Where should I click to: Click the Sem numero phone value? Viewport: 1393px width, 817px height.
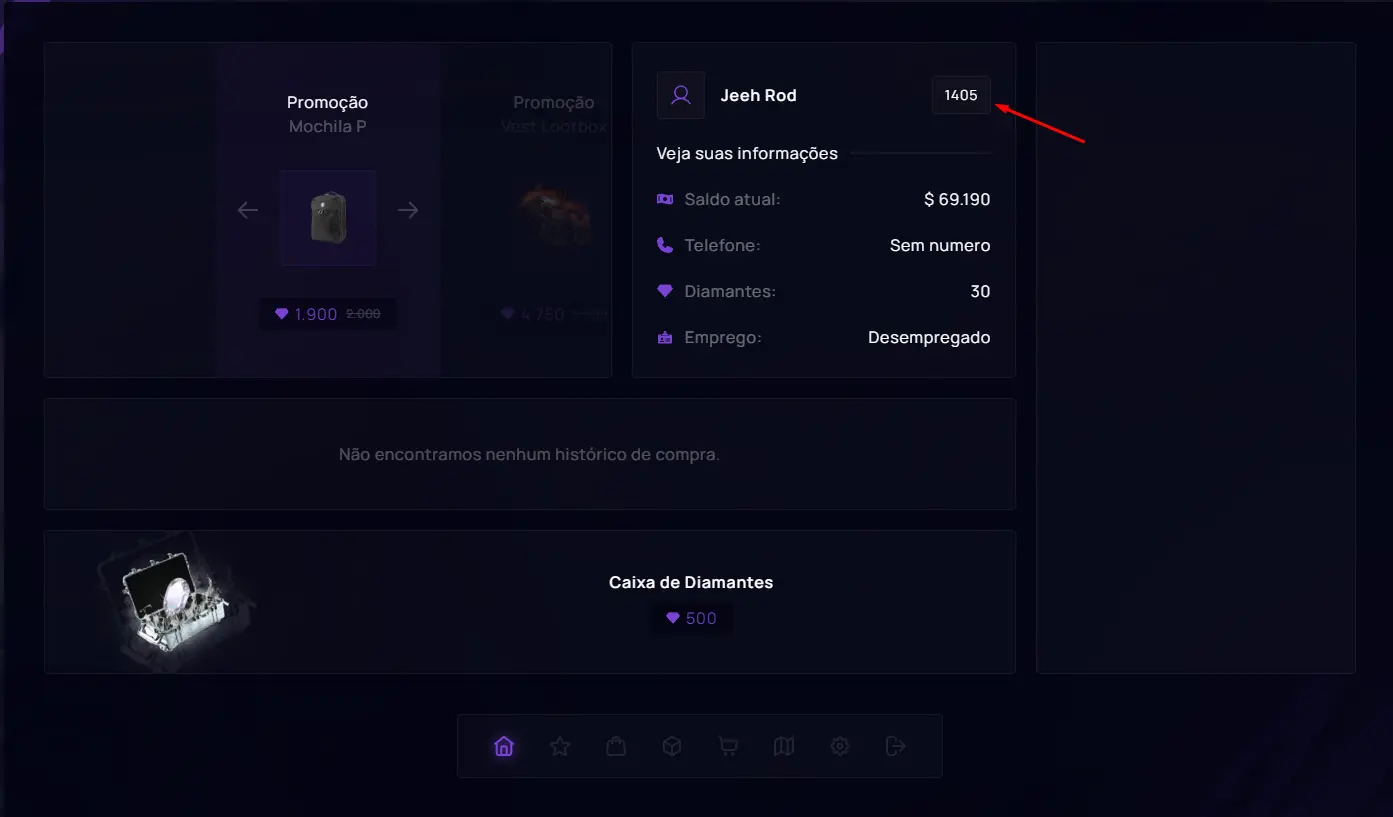[940, 245]
